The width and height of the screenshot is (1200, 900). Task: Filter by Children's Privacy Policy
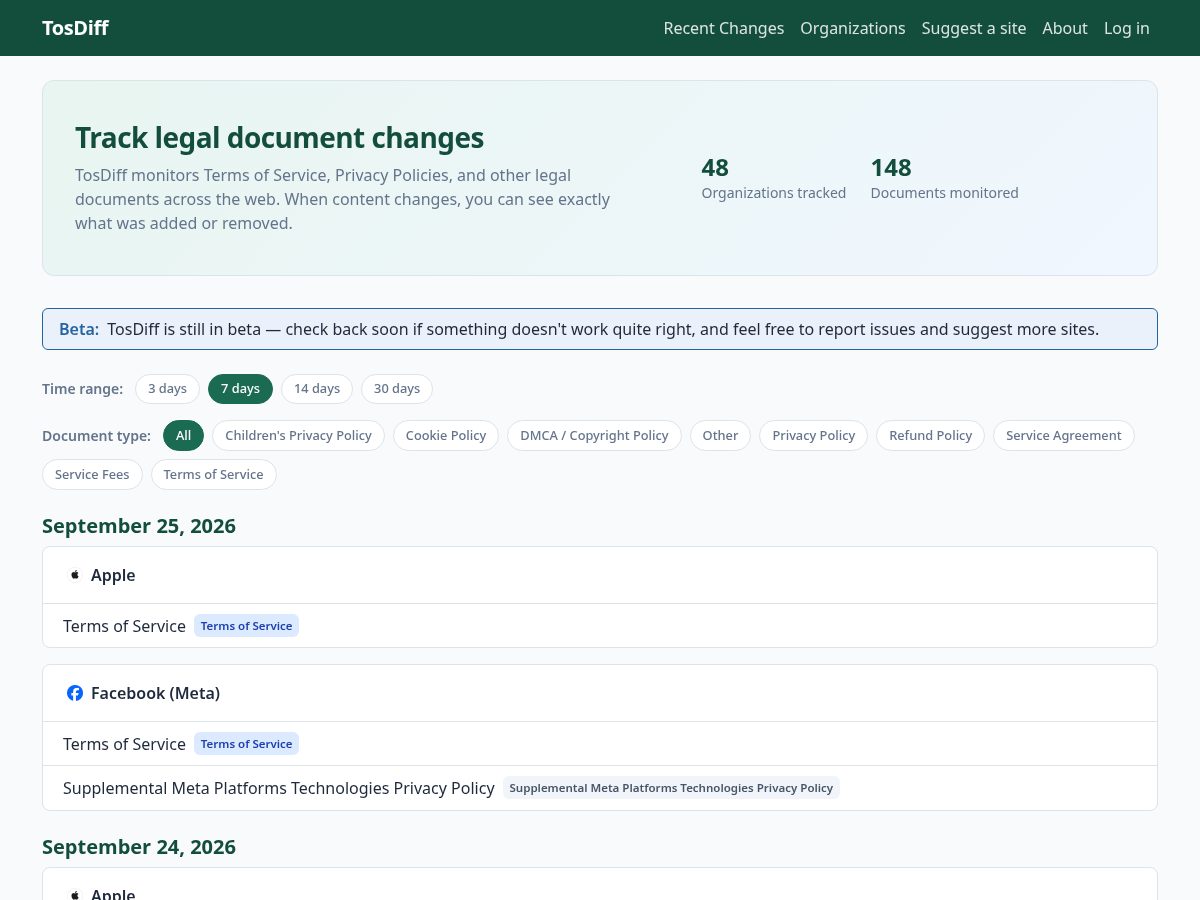tap(298, 436)
